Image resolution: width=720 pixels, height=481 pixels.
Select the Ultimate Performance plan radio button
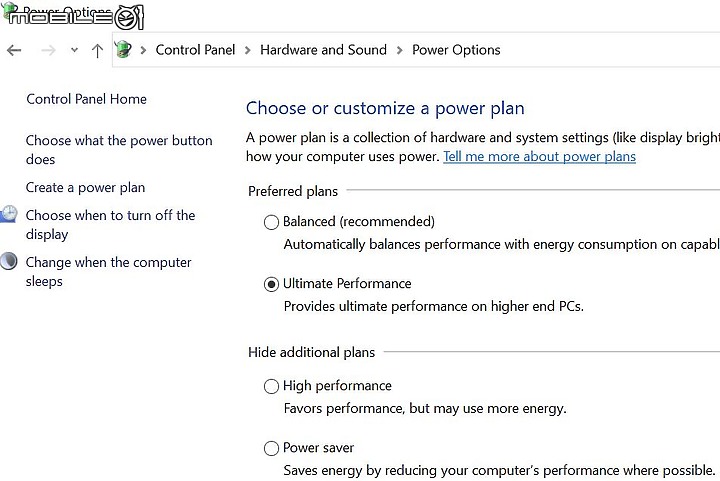pyautogui.click(x=271, y=284)
